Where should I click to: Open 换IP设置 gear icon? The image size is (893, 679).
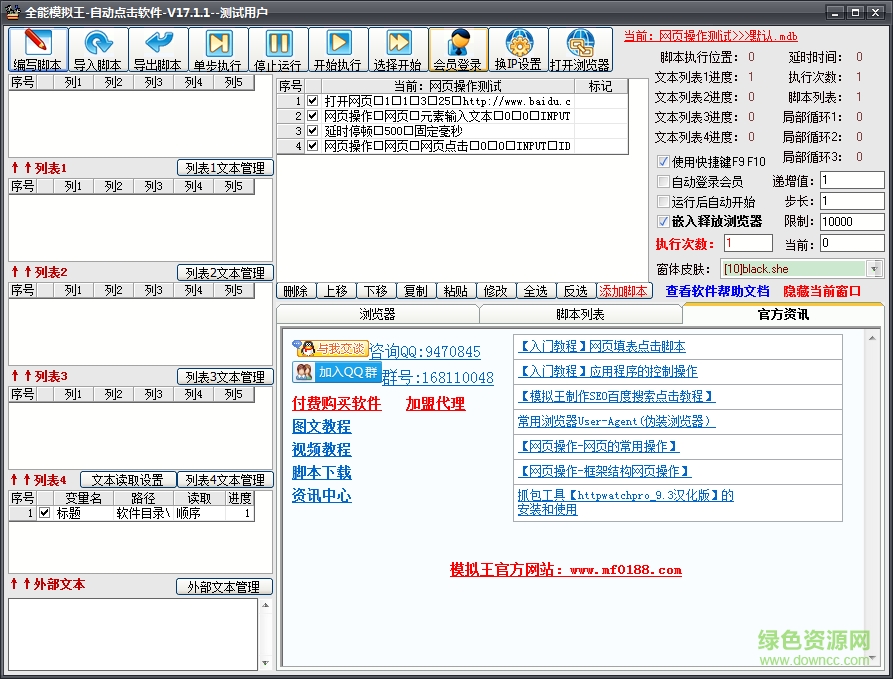[x=518, y=43]
